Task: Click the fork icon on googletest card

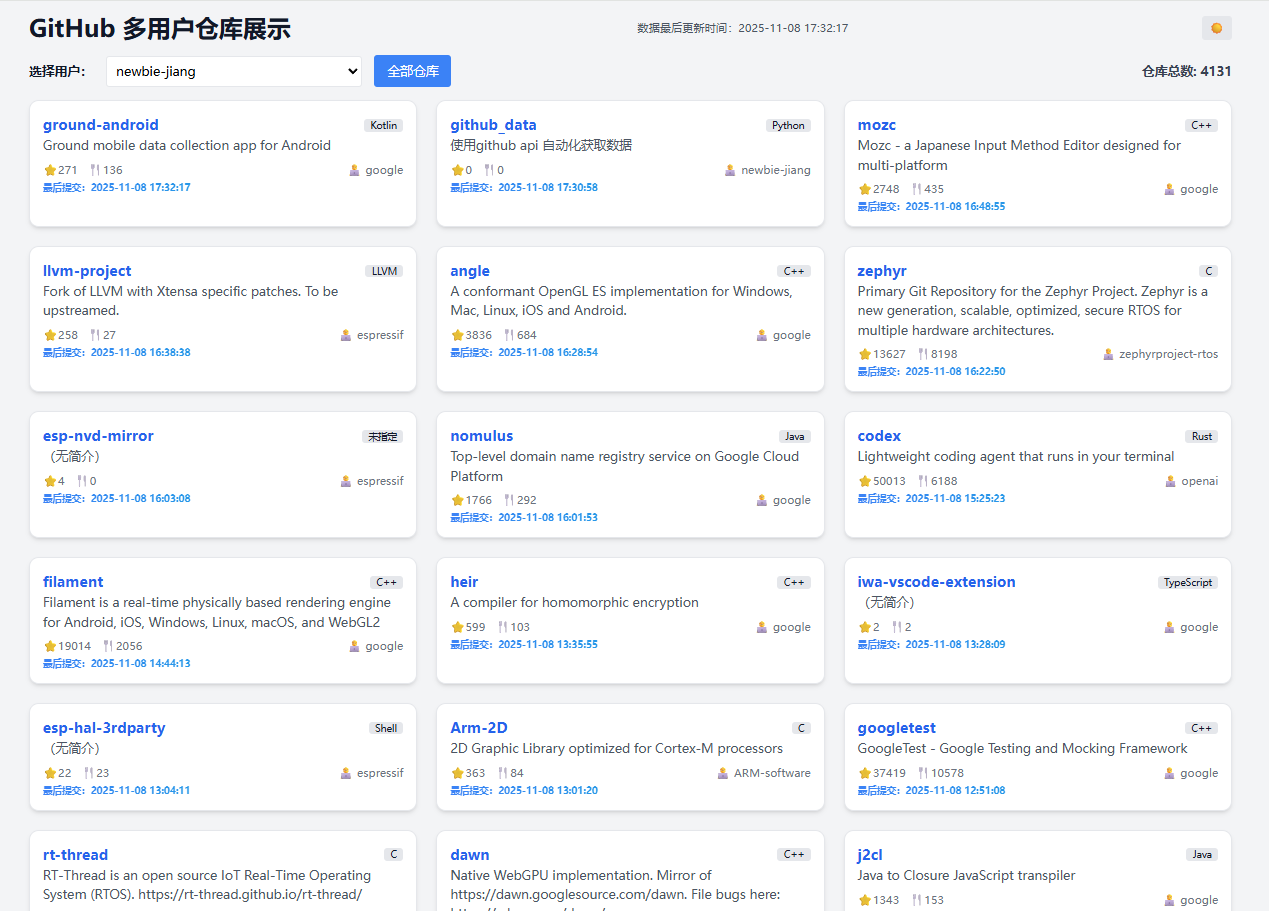Action: pos(923,773)
